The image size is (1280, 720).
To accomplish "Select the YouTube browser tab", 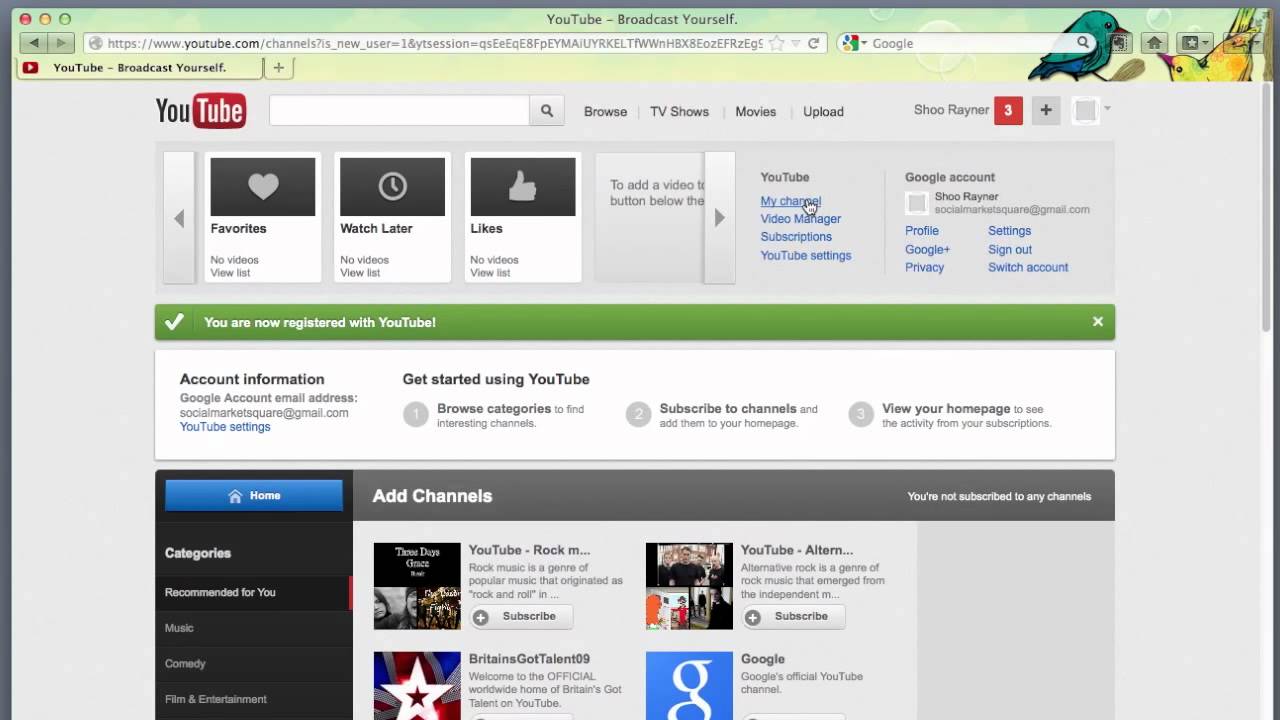I will 139,67.
